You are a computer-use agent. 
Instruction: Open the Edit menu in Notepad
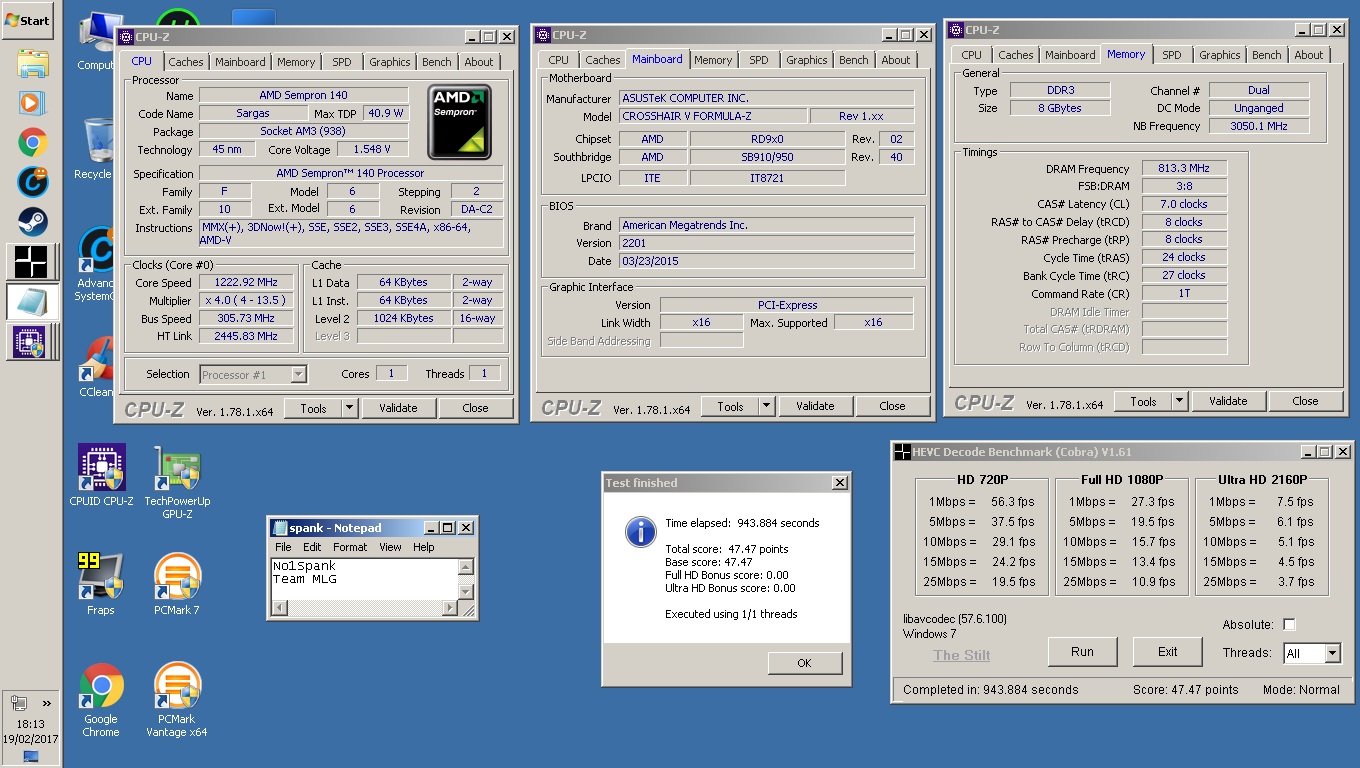pos(312,547)
